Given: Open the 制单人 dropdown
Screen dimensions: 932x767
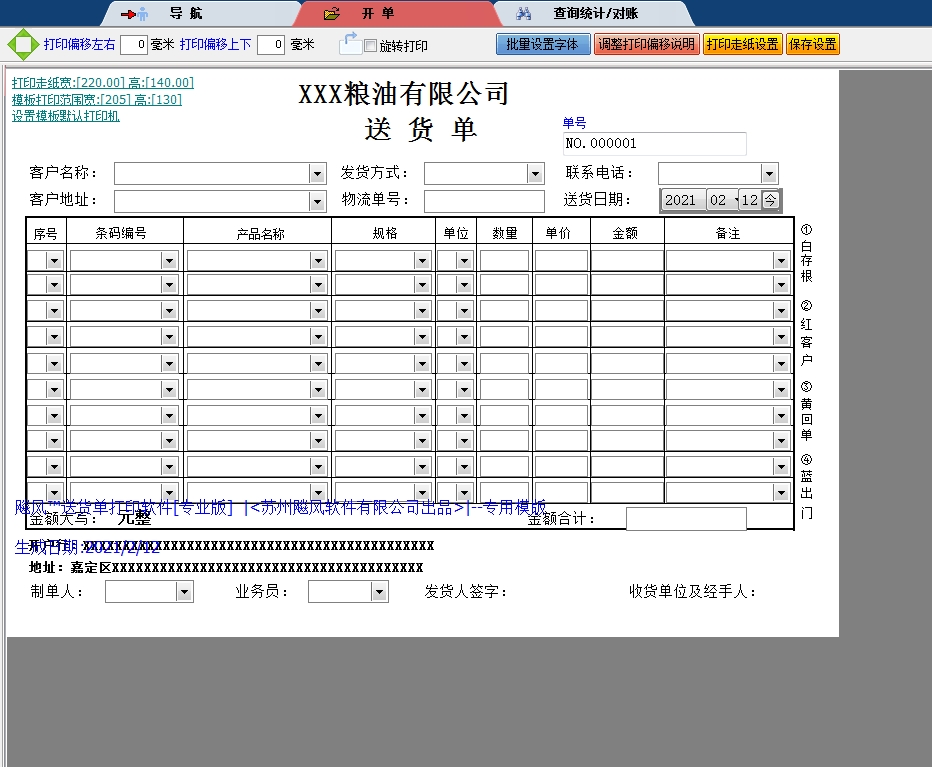Looking at the screenshot, I should (184, 592).
